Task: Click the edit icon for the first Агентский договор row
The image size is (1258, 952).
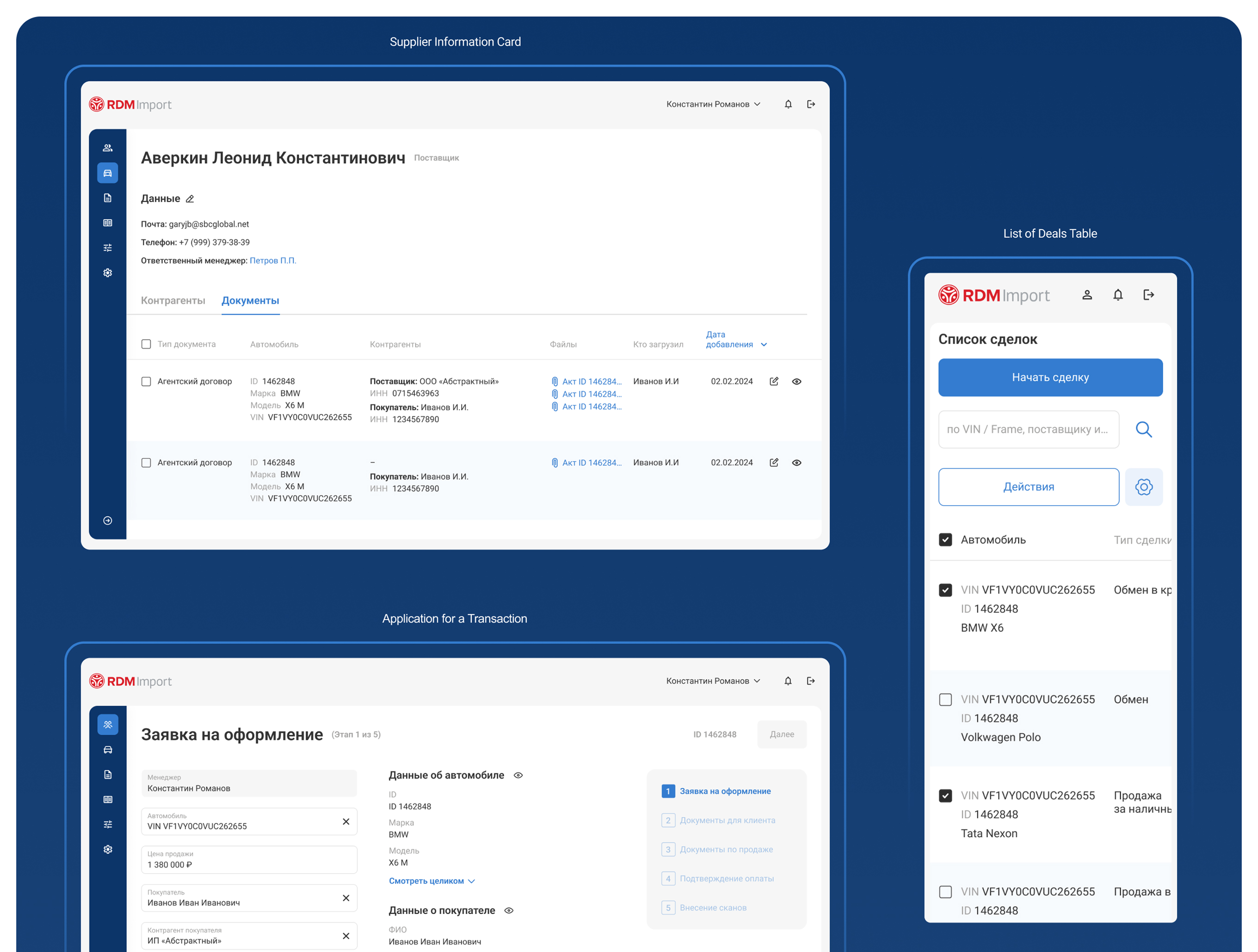Action: [x=774, y=382]
